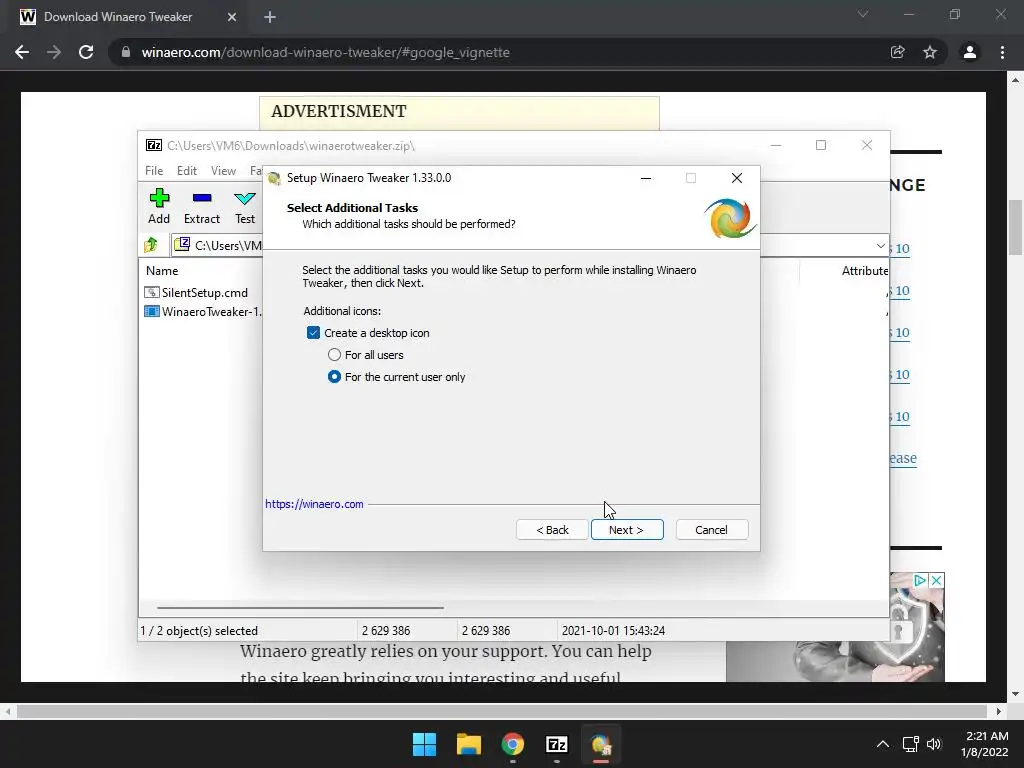Expand the 7-Zip address path dropdown
1024x768 pixels.
(x=880, y=246)
